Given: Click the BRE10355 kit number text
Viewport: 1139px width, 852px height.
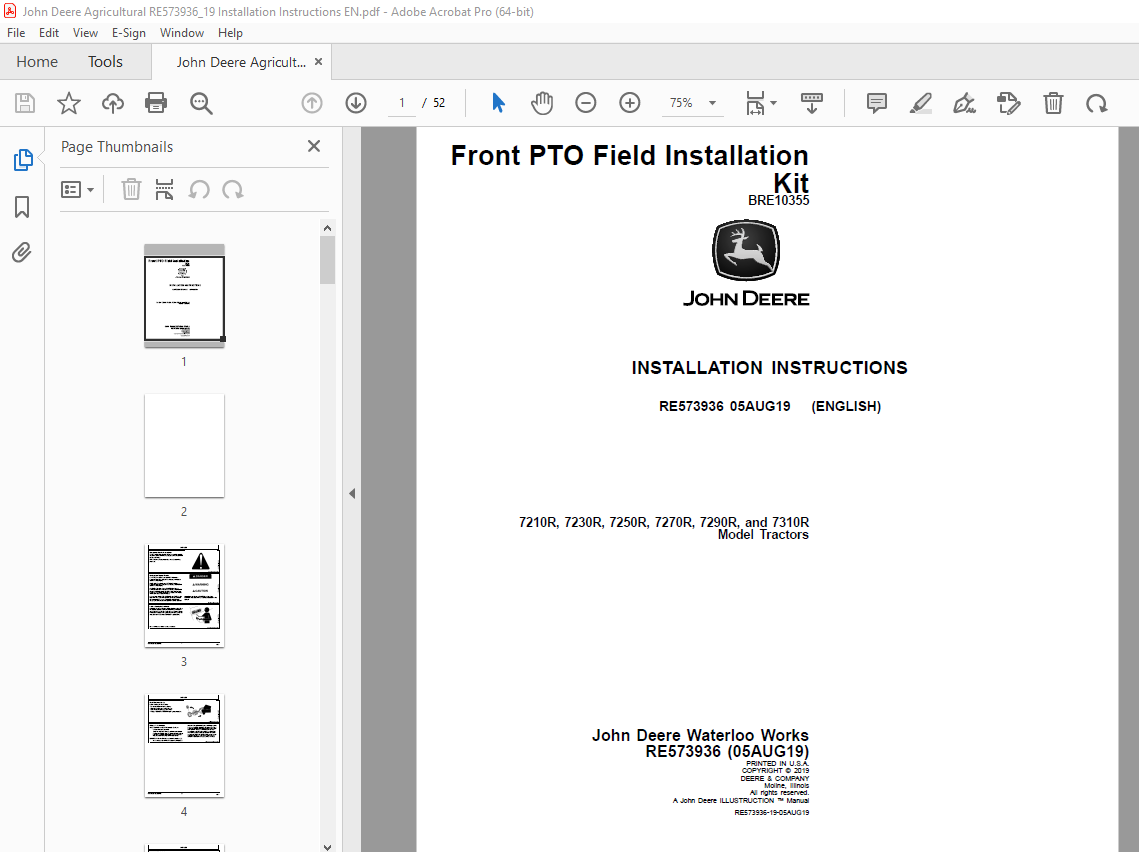Looking at the screenshot, I should coord(779,200).
